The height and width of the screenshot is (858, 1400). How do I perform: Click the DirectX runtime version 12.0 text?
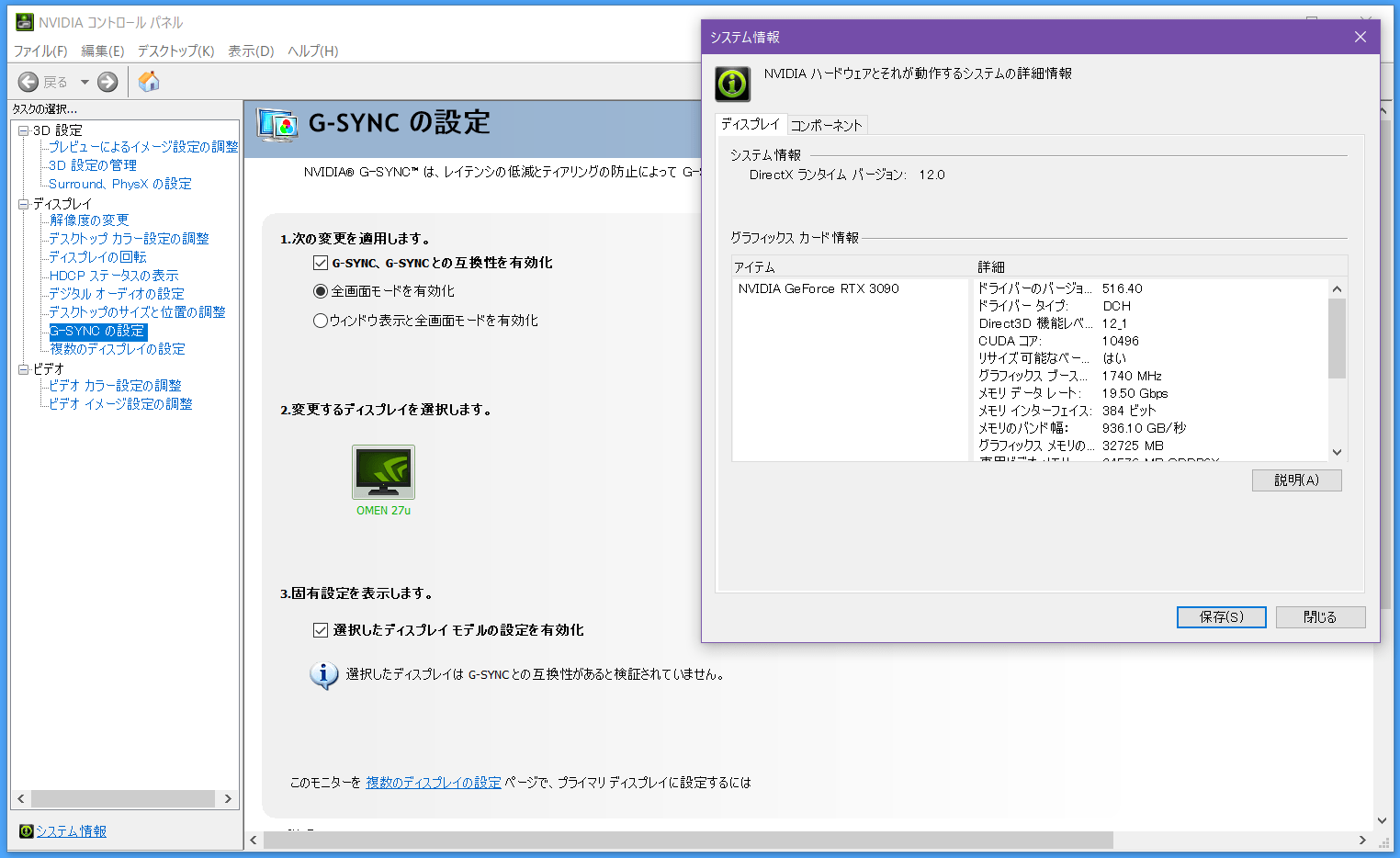click(x=931, y=175)
